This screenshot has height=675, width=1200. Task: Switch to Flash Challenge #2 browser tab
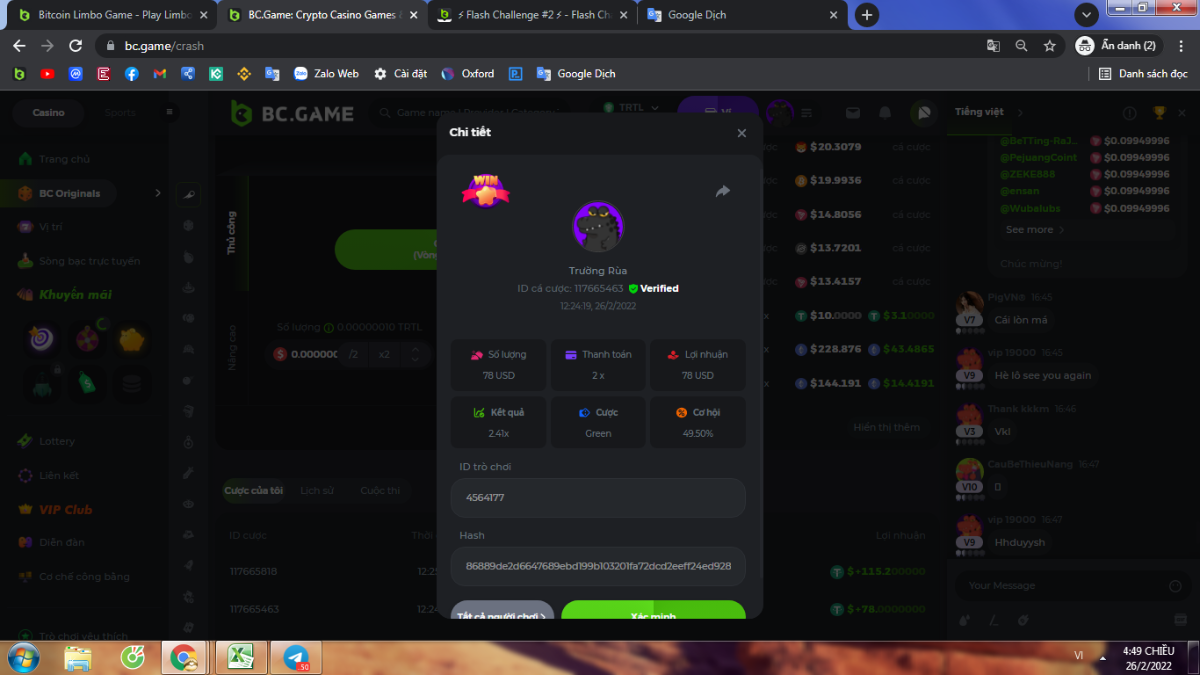pos(532,15)
